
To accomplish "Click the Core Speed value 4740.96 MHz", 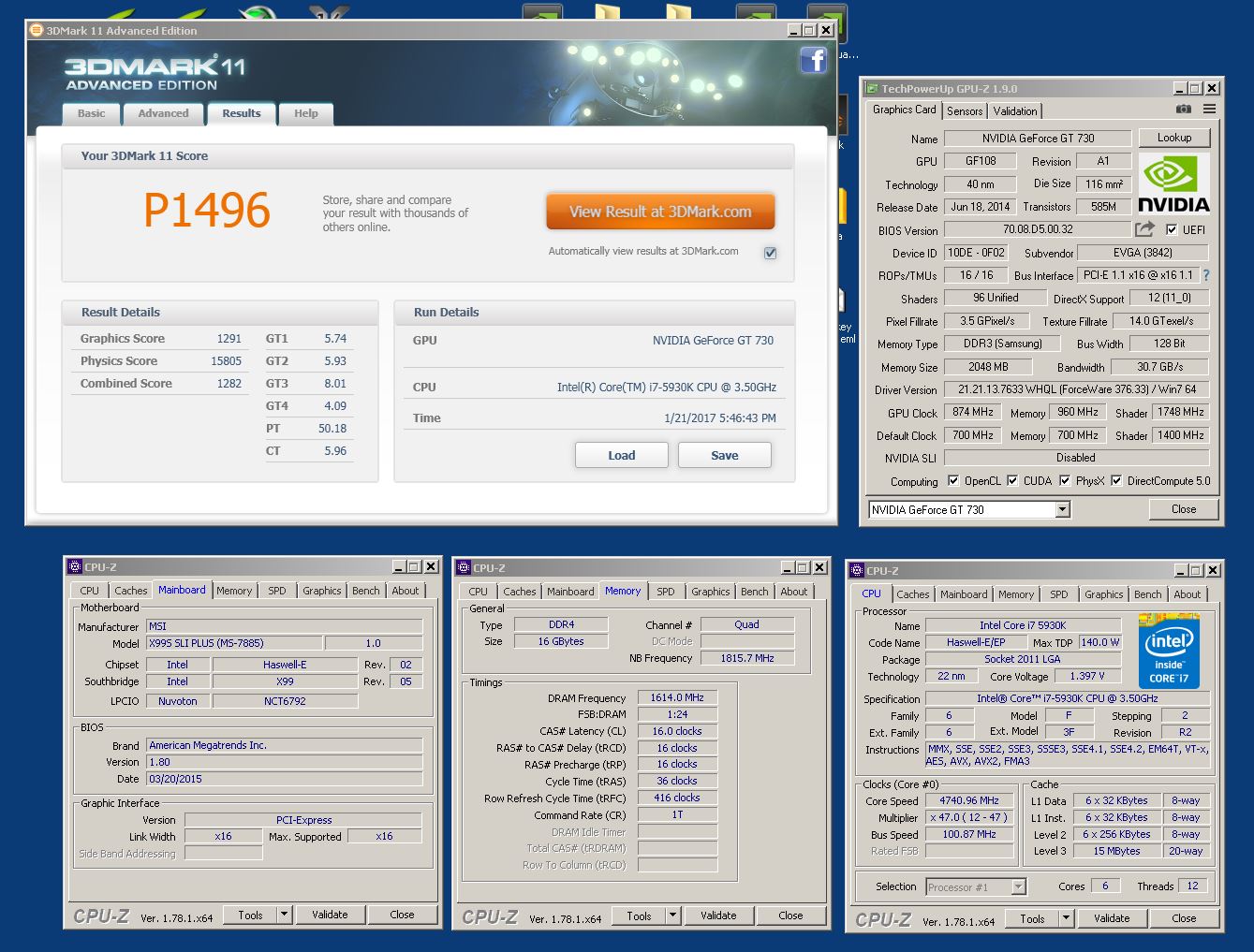I will click(970, 800).
